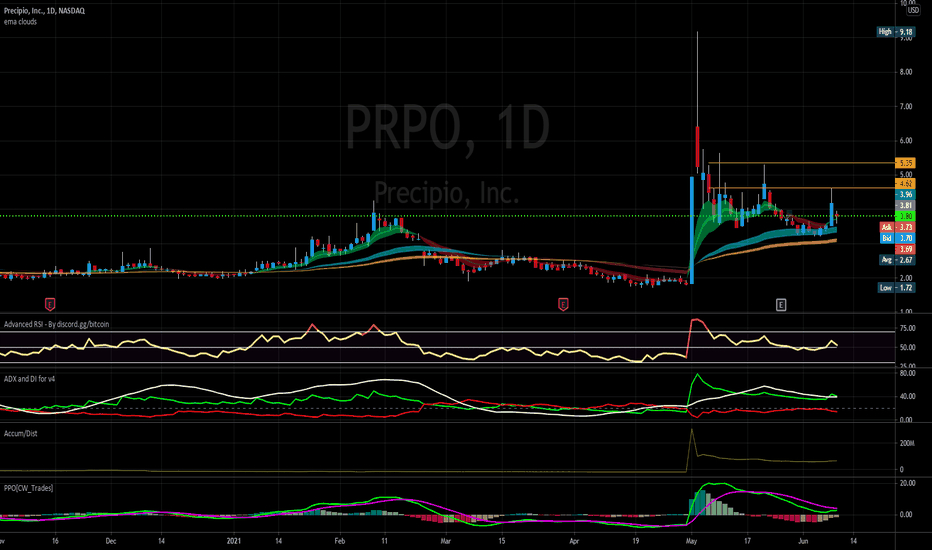Image resolution: width=932 pixels, height=550 pixels.
Task: Click the 6.00 value on the price axis
Action: (906, 141)
